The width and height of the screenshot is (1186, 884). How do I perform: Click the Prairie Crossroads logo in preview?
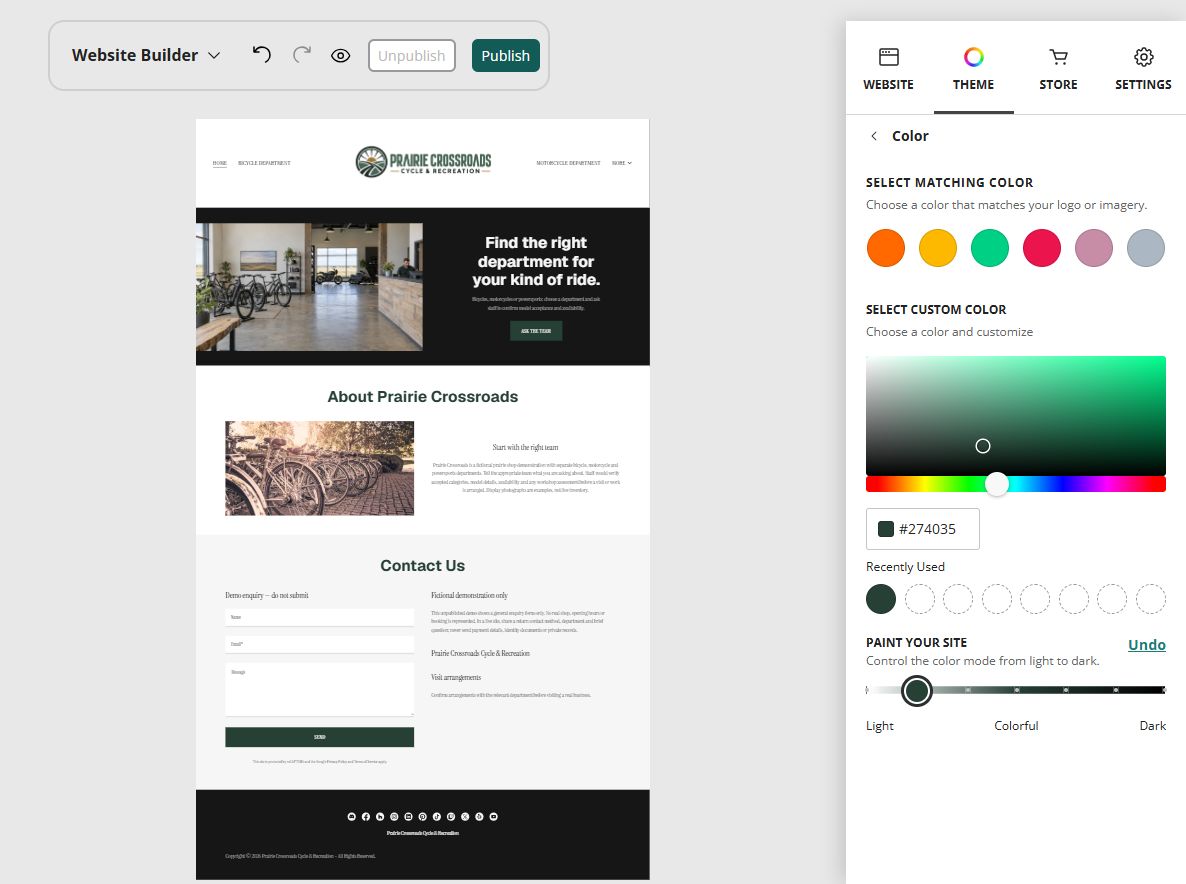click(423, 162)
